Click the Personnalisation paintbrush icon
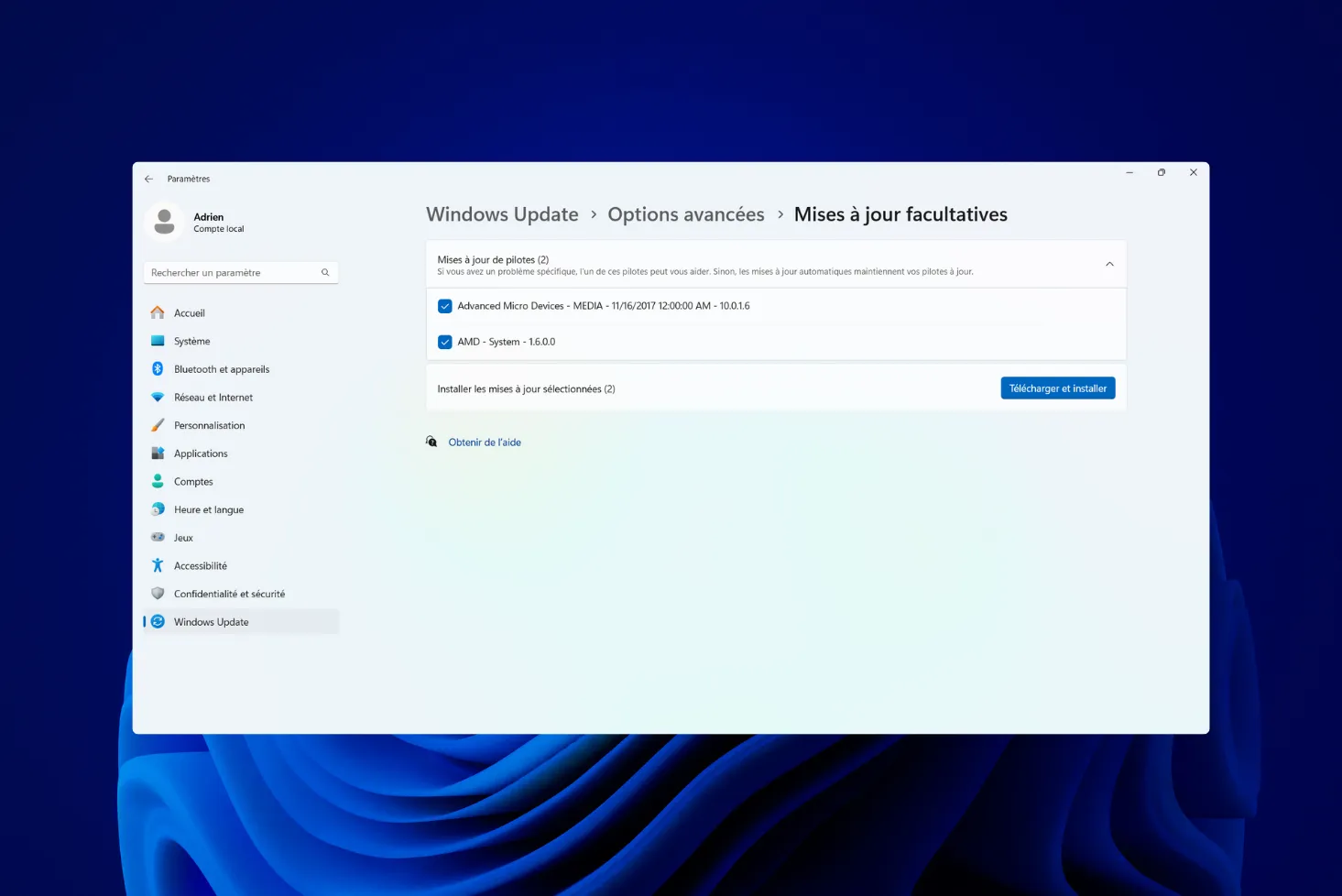Image resolution: width=1342 pixels, height=896 pixels. click(x=158, y=425)
